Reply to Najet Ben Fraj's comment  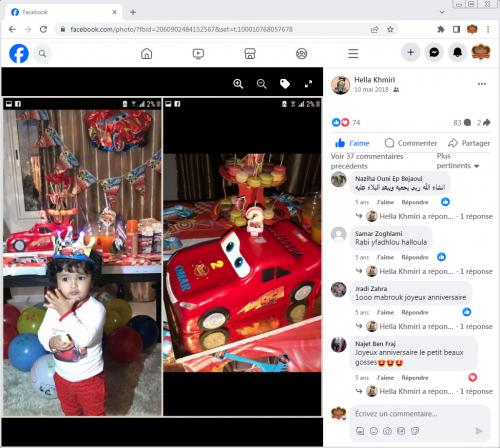[x=415, y=378]
